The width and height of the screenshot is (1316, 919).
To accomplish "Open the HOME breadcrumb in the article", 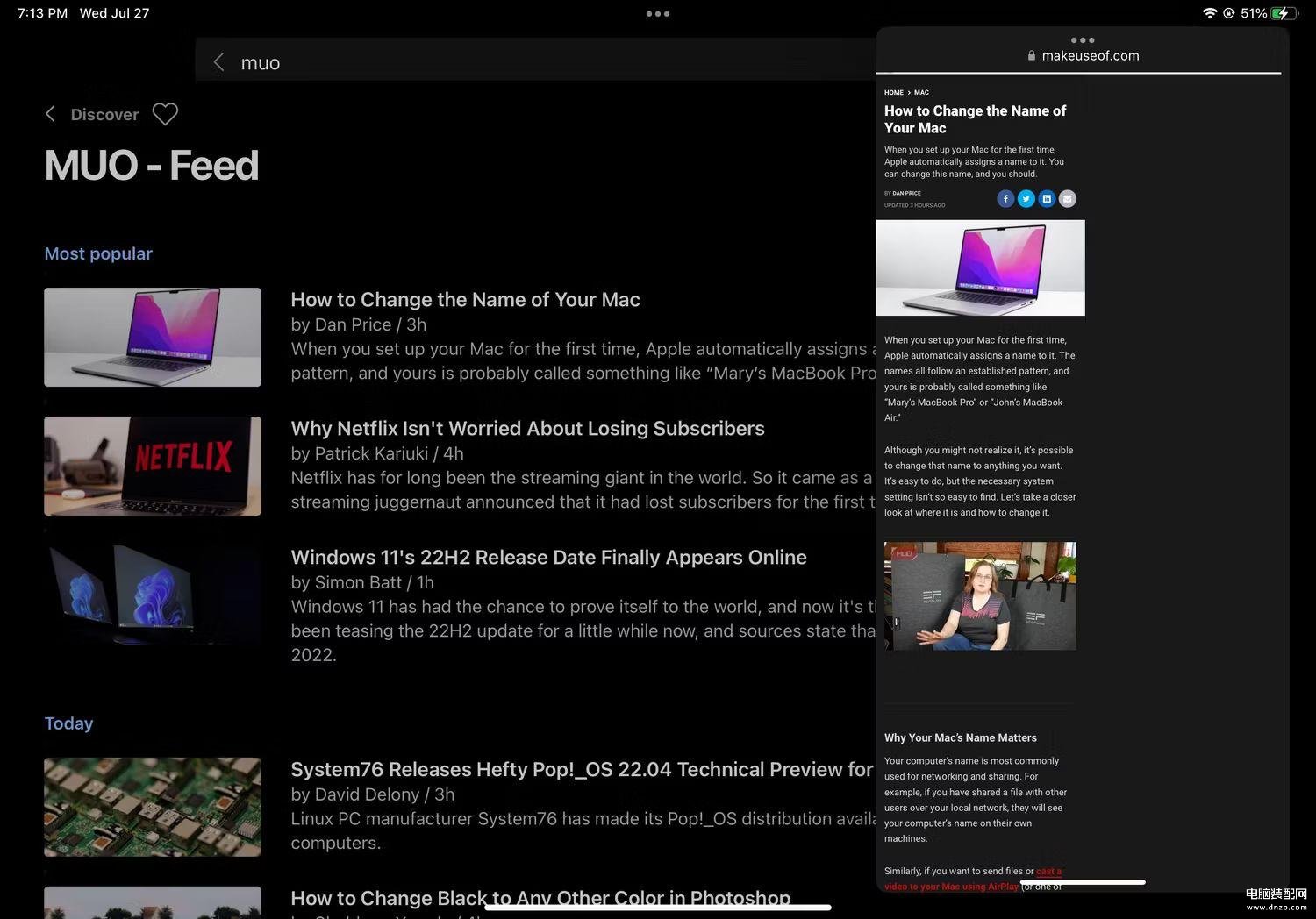I will 894,92.
